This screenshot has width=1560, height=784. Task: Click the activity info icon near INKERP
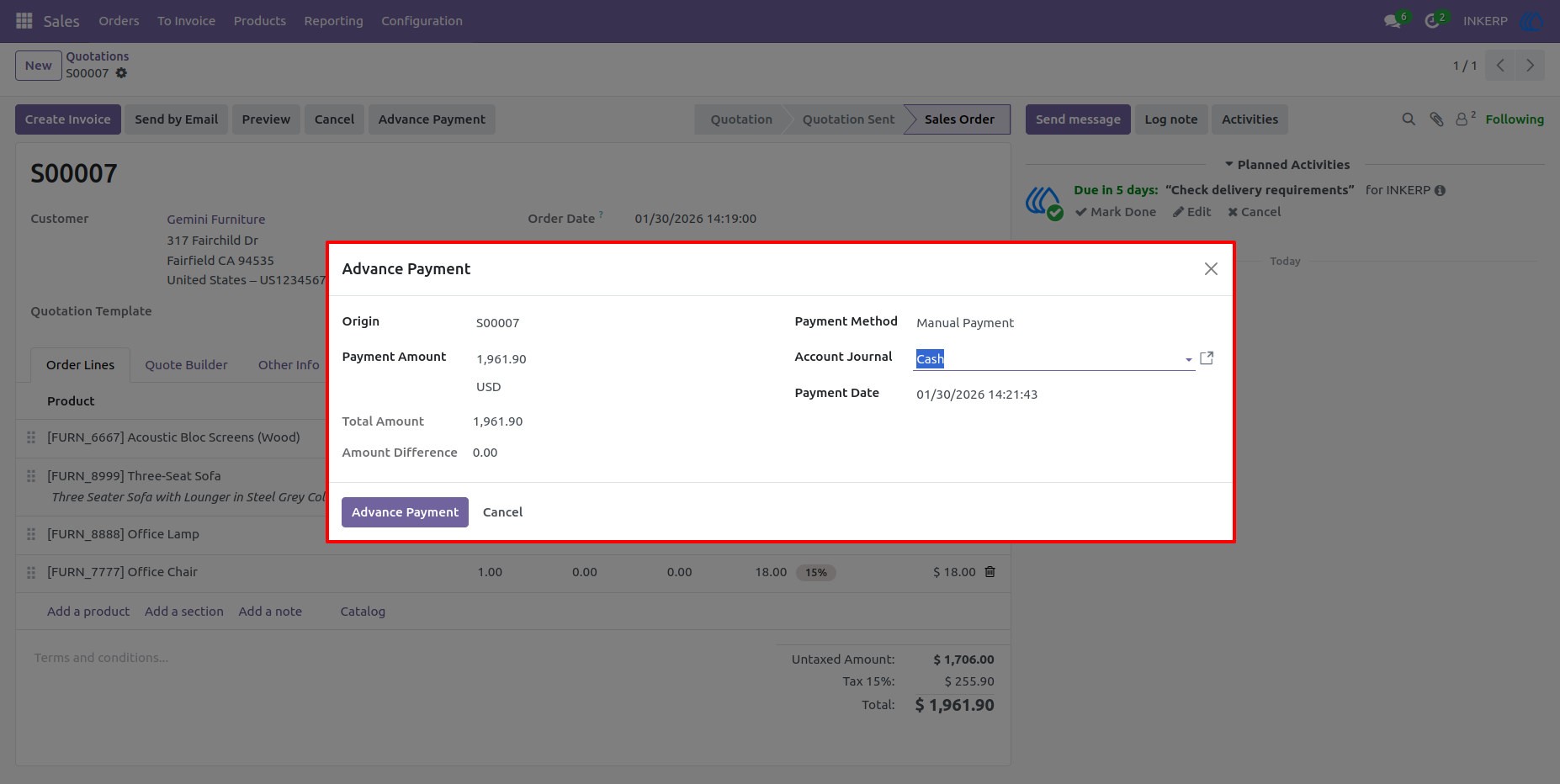pos(1440,191)
